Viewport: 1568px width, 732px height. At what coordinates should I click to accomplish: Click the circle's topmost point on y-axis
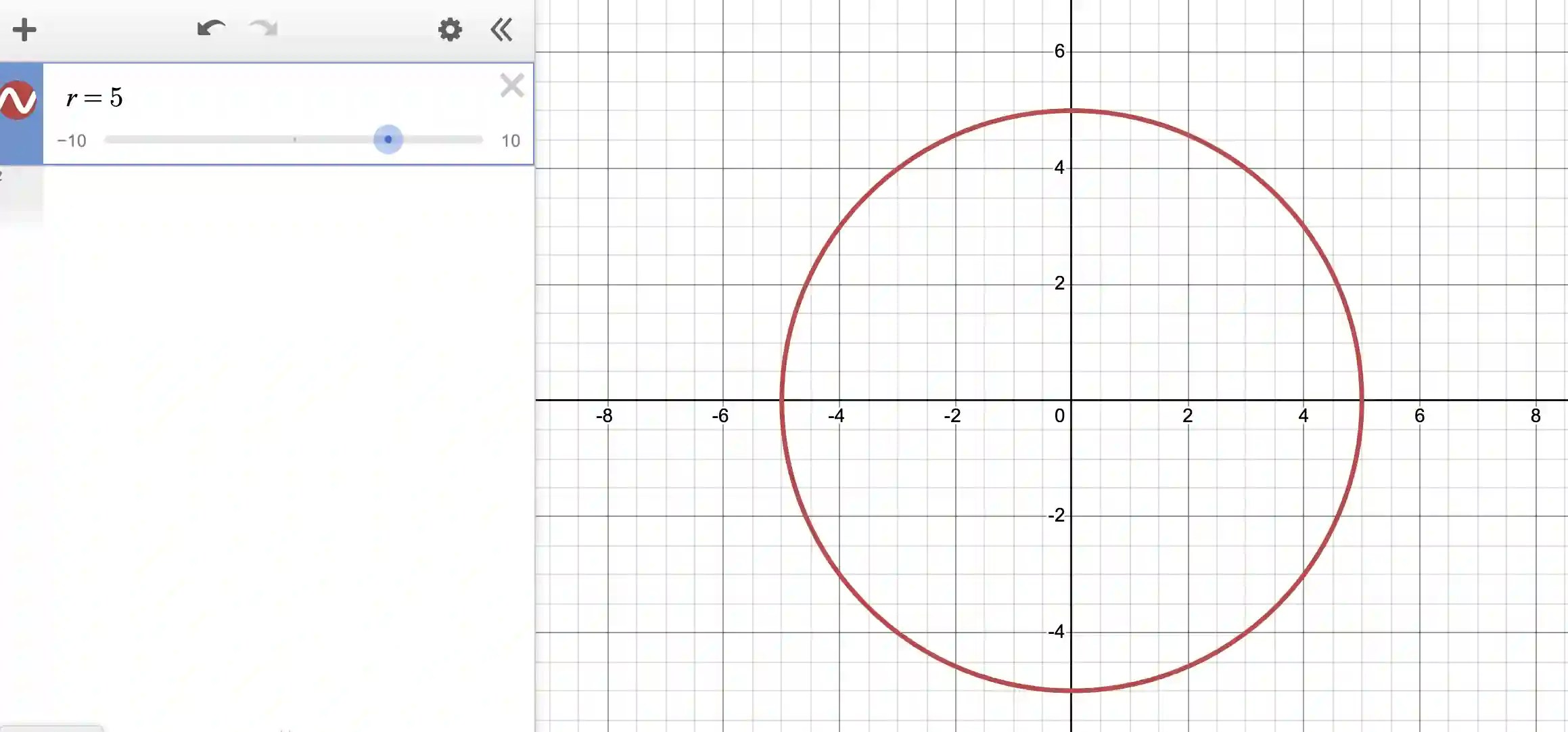[1071, 110]
